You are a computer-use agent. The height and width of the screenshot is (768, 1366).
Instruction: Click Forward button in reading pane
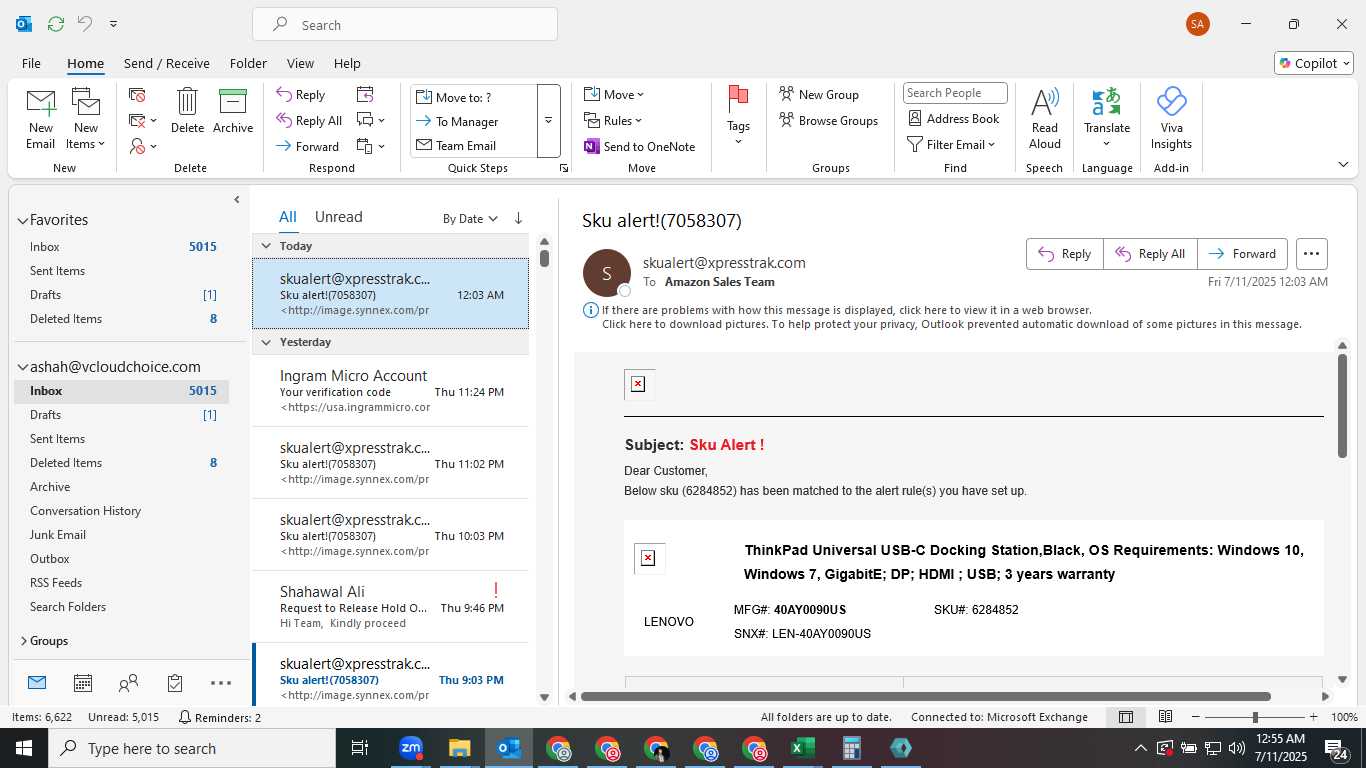tap(1242, 254)
